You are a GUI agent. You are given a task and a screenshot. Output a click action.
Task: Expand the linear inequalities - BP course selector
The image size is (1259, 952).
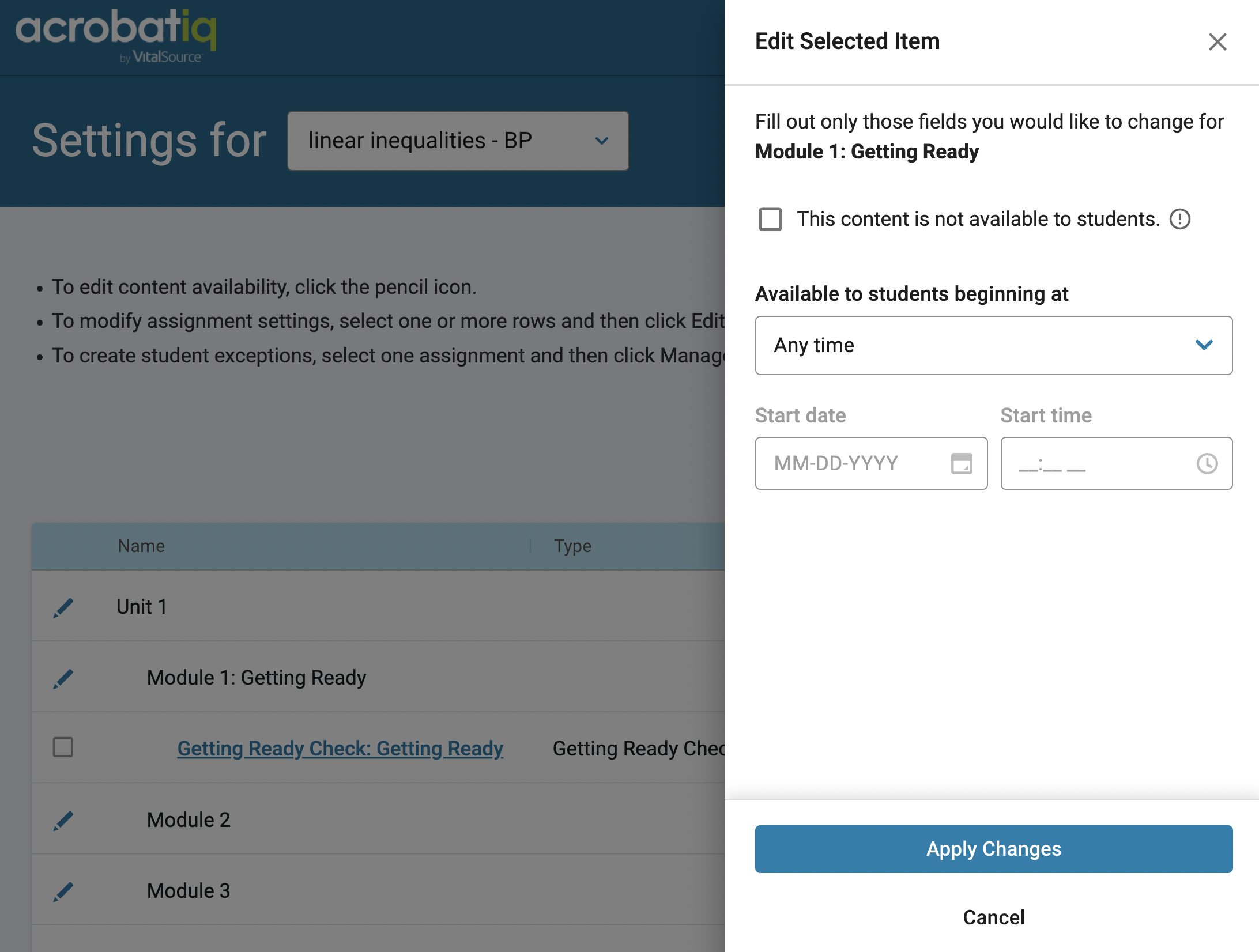[x=458, y=141]
